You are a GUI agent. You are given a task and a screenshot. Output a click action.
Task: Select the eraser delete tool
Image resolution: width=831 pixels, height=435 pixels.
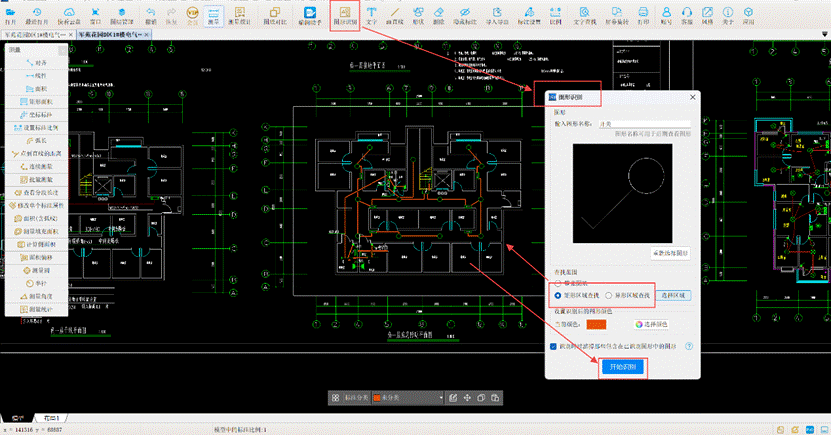coord(438,15)
